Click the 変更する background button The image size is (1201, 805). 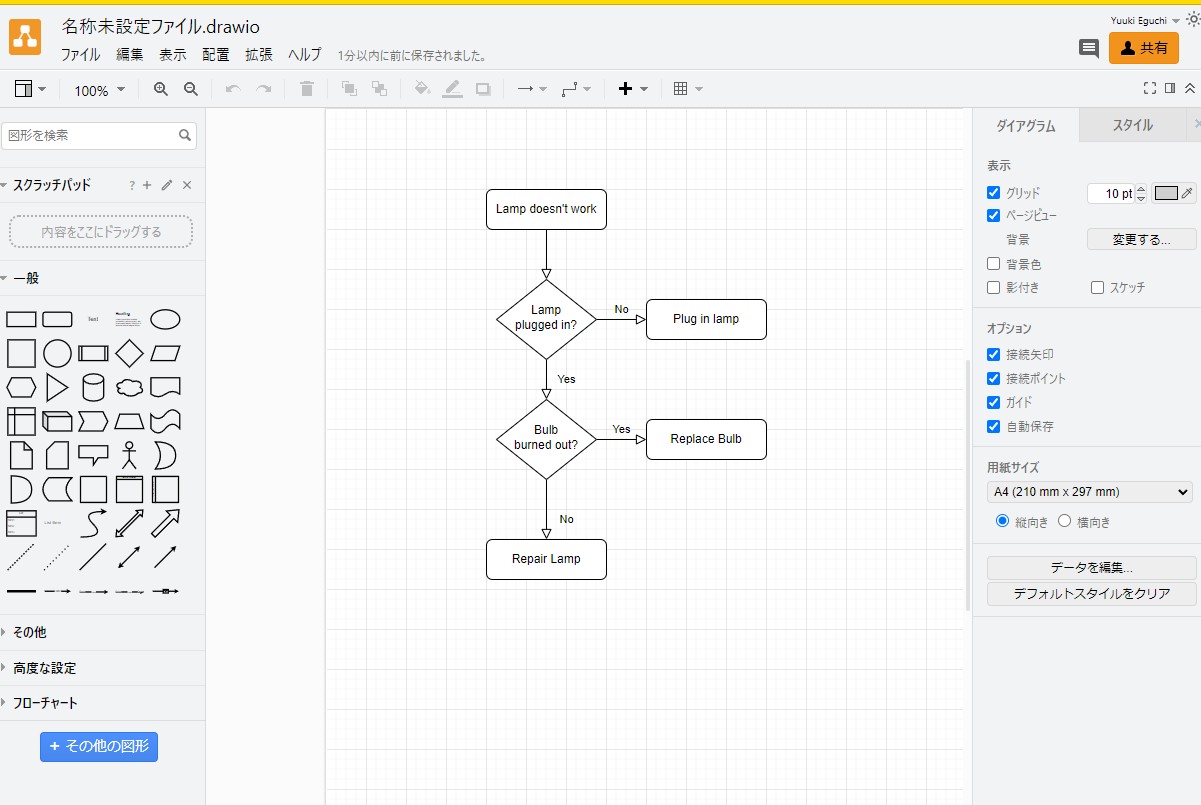click(1141, 239)
